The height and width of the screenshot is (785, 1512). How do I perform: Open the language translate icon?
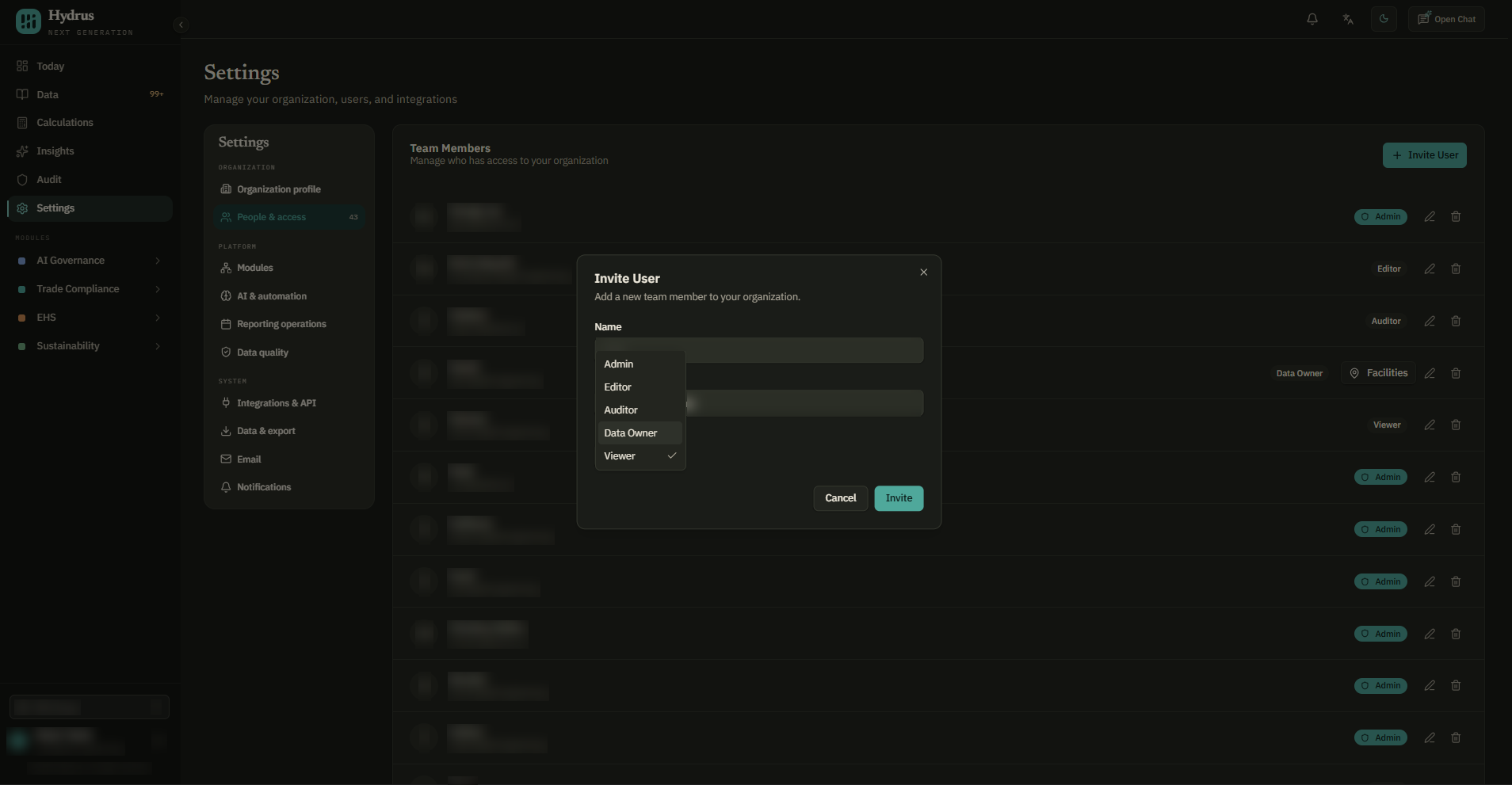1348,19
